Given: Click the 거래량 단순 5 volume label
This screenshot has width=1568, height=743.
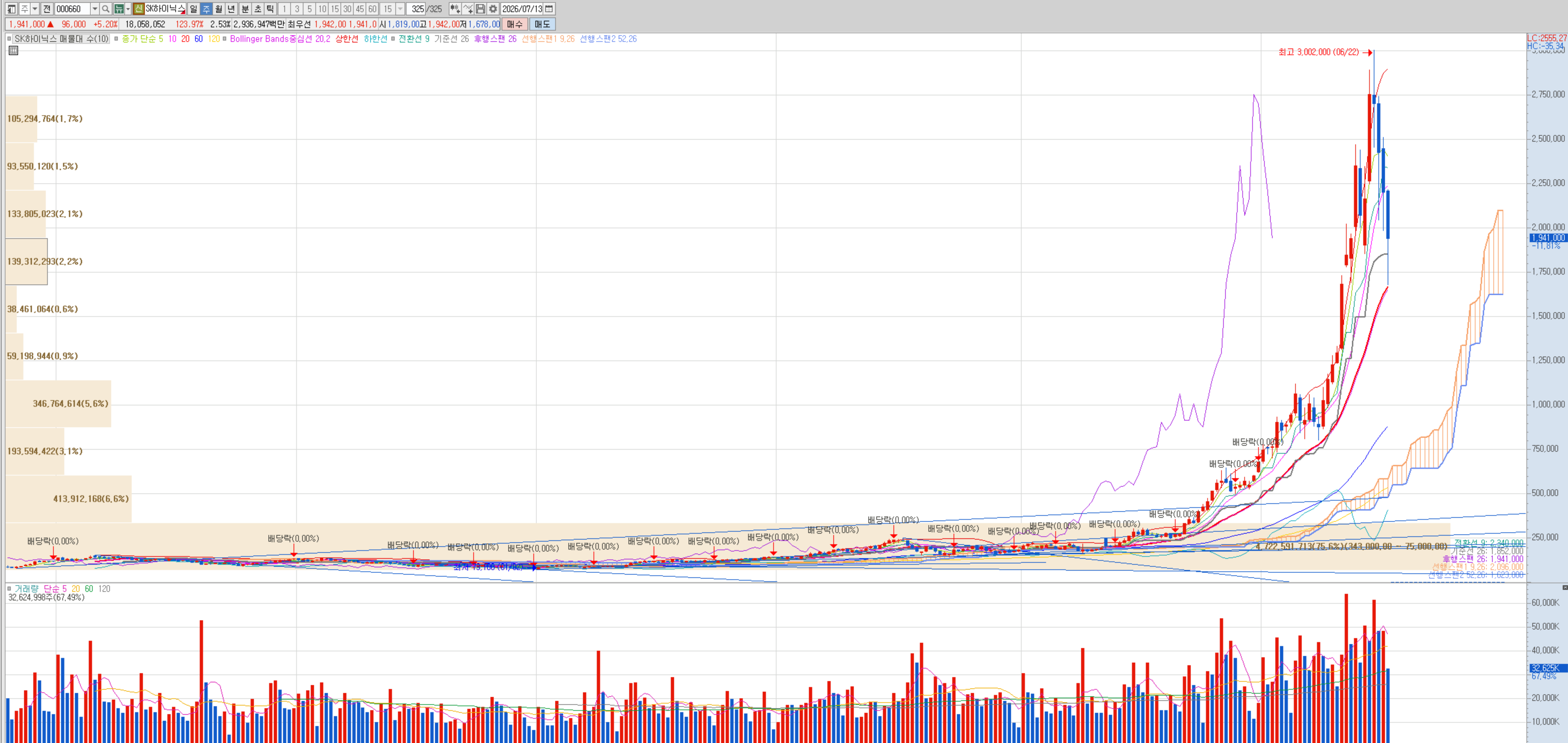Looking at the screenshot, I should coord(41,588).
